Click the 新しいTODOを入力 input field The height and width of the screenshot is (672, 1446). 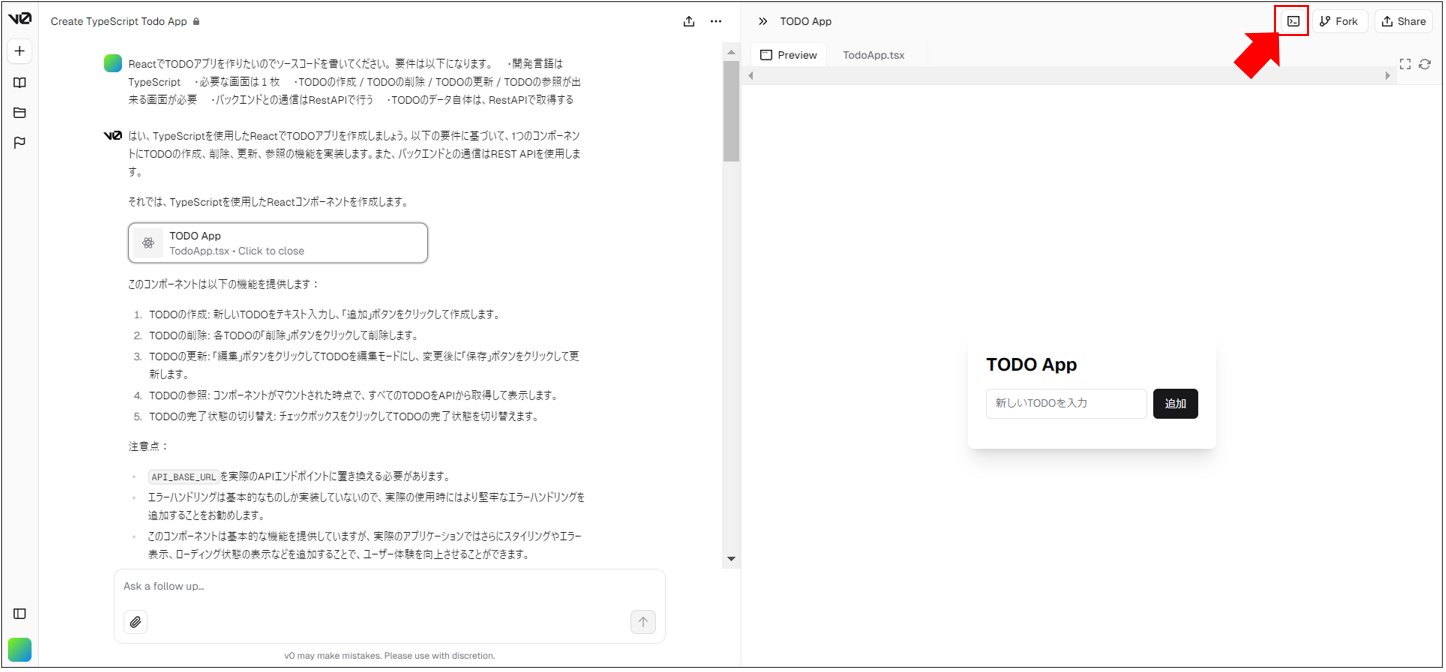click(1066, 404)
